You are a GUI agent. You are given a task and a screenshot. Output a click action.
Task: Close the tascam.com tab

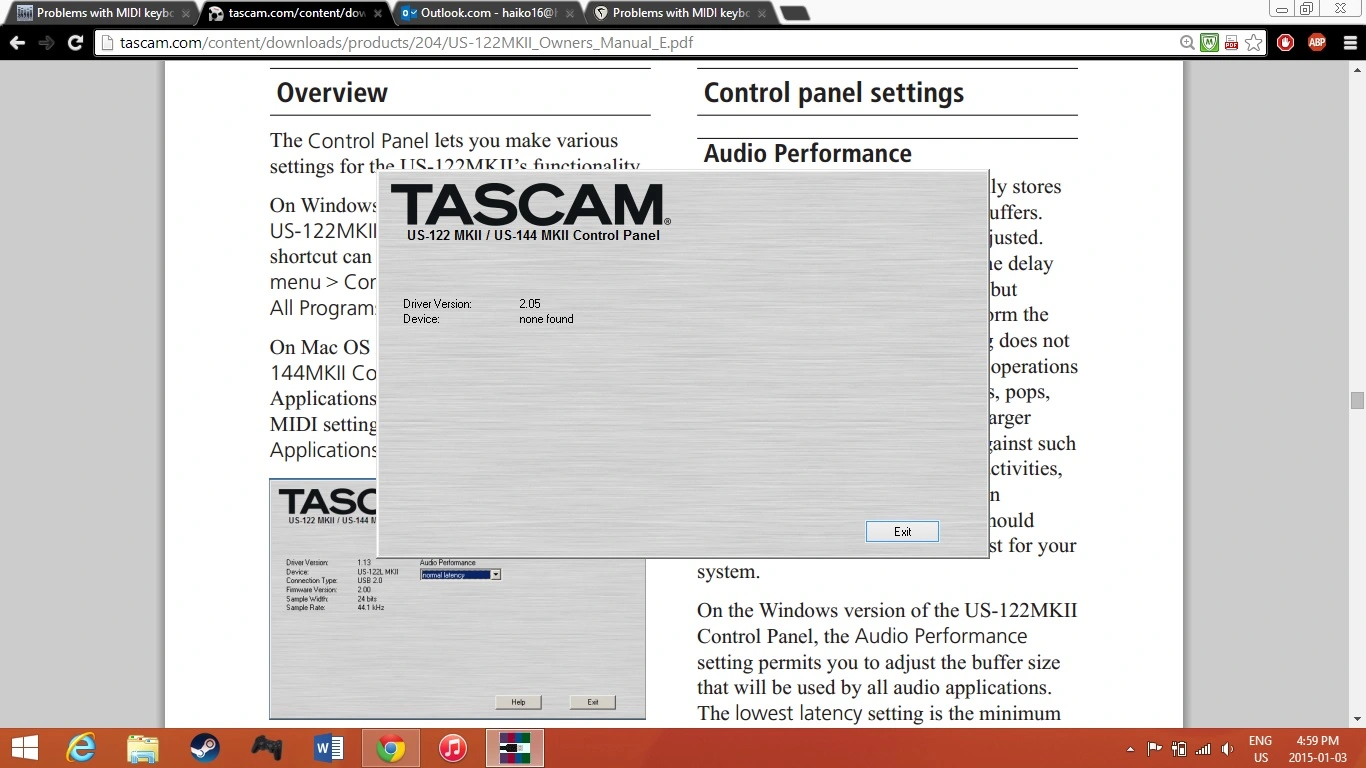377,14
